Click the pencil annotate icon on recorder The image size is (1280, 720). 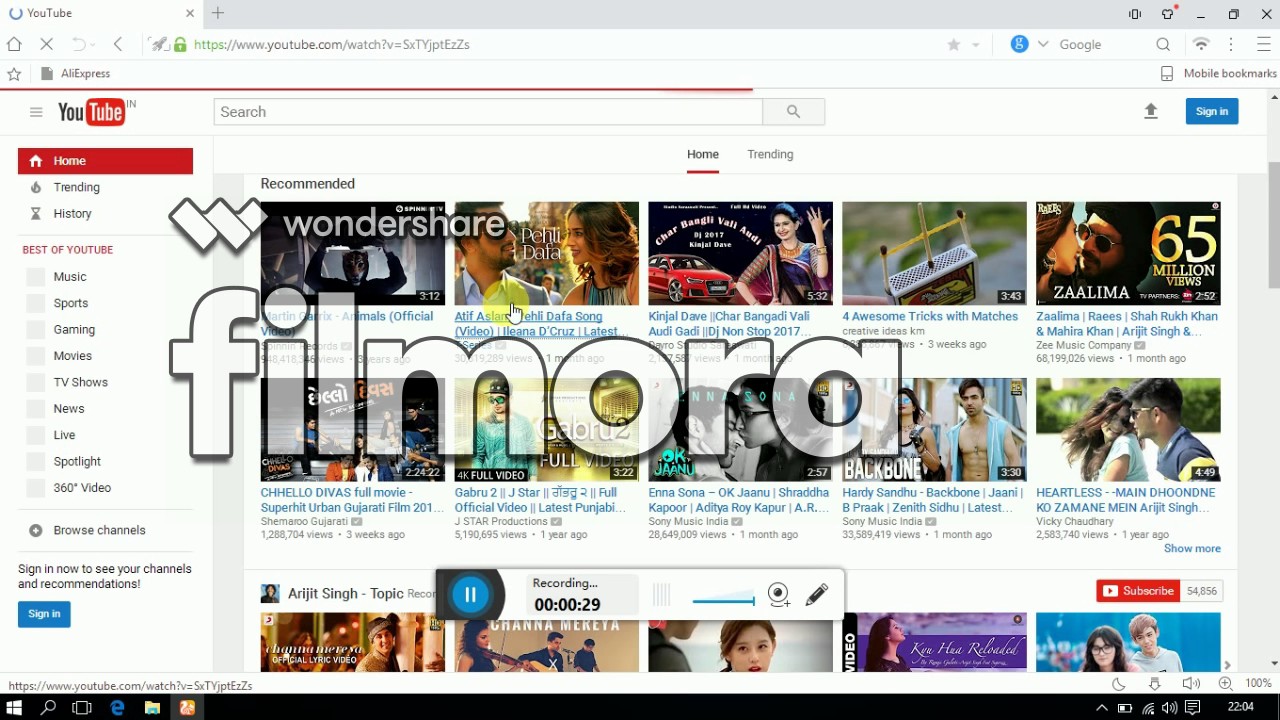pyautogui.click(x=816, y=595)
